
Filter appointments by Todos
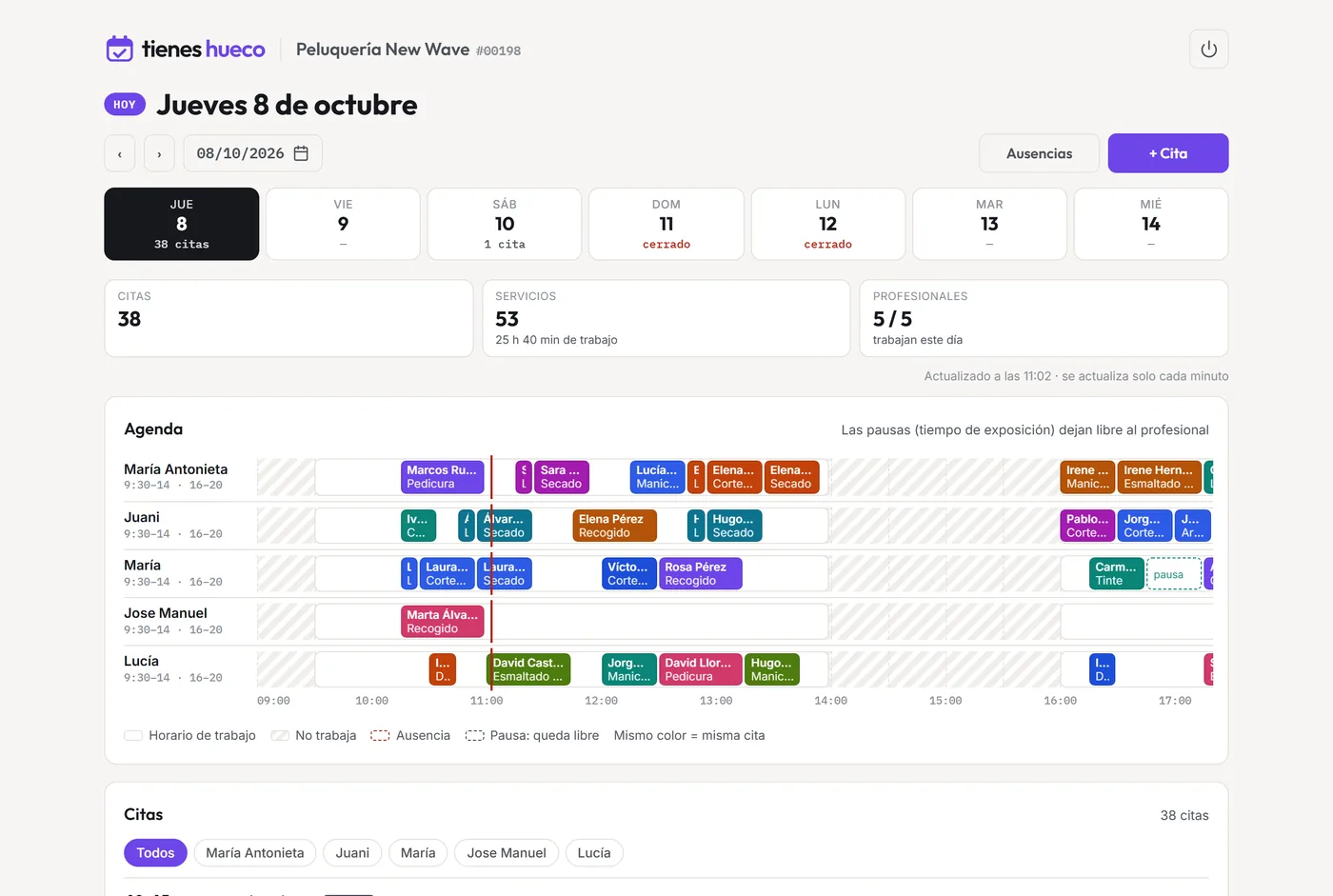155,853
